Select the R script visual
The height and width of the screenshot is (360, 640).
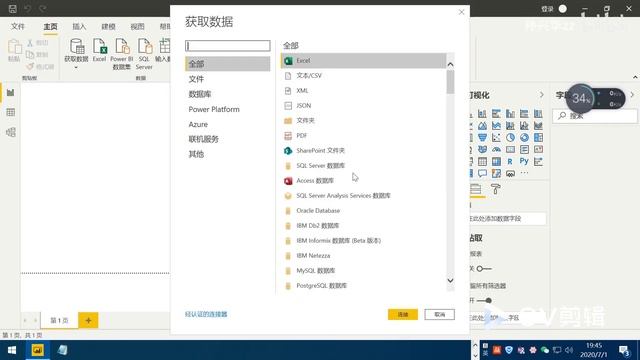coord(510,162)
